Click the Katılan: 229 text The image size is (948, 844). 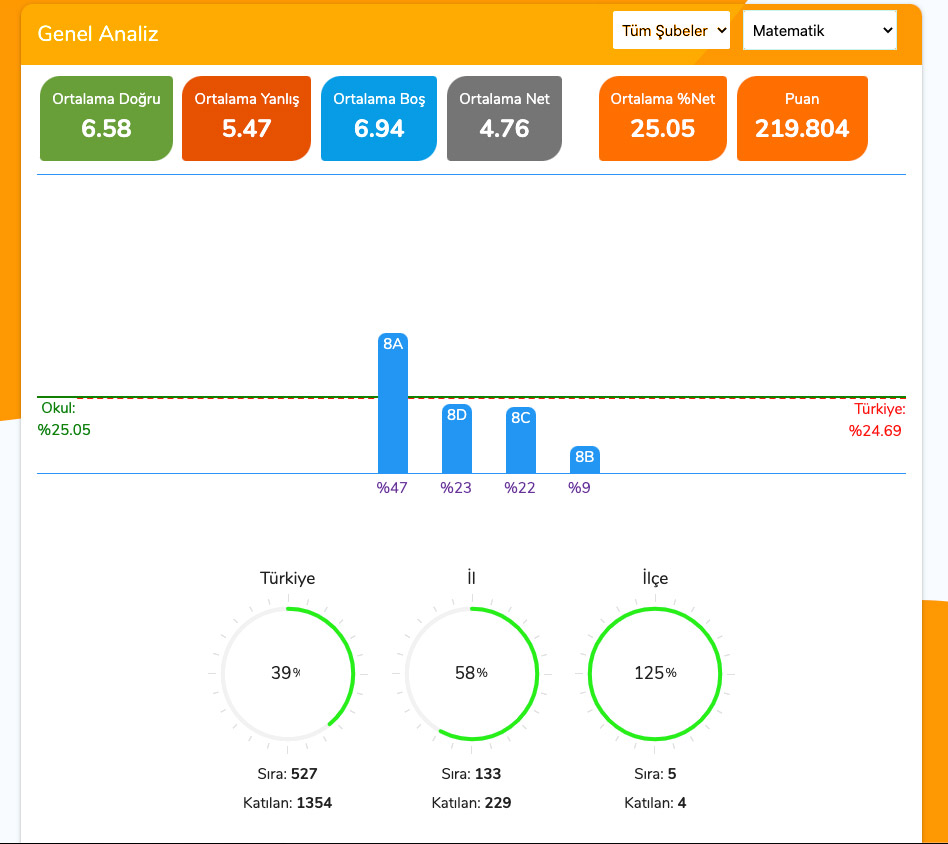[472, 803]
